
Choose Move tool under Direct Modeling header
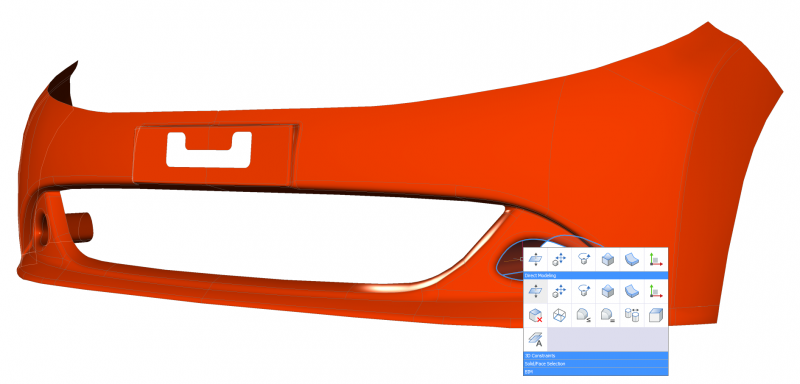coord(559,291)
